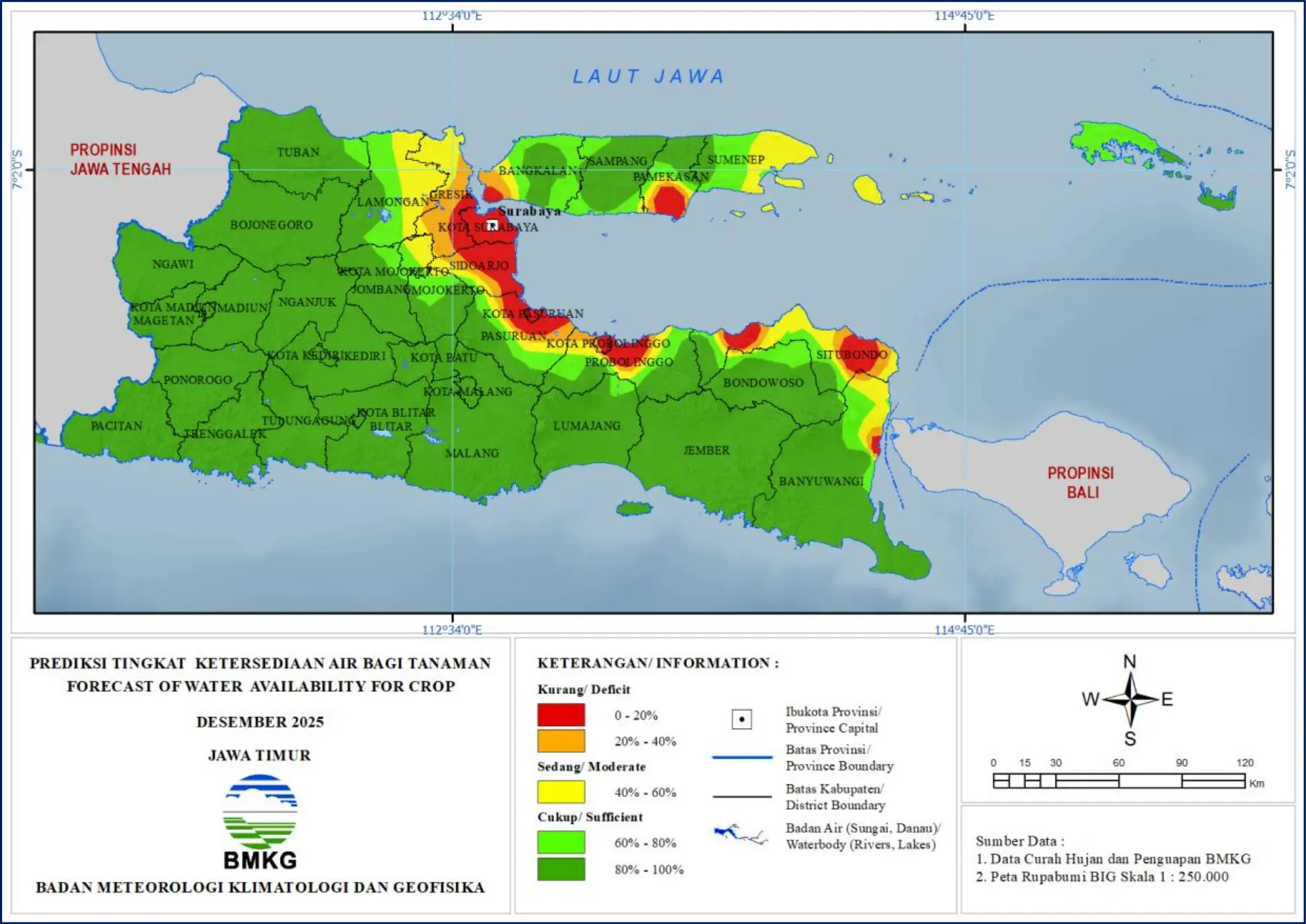
Task: Click the top 114°45'0"E longitude label
Action: coord(964,15)
